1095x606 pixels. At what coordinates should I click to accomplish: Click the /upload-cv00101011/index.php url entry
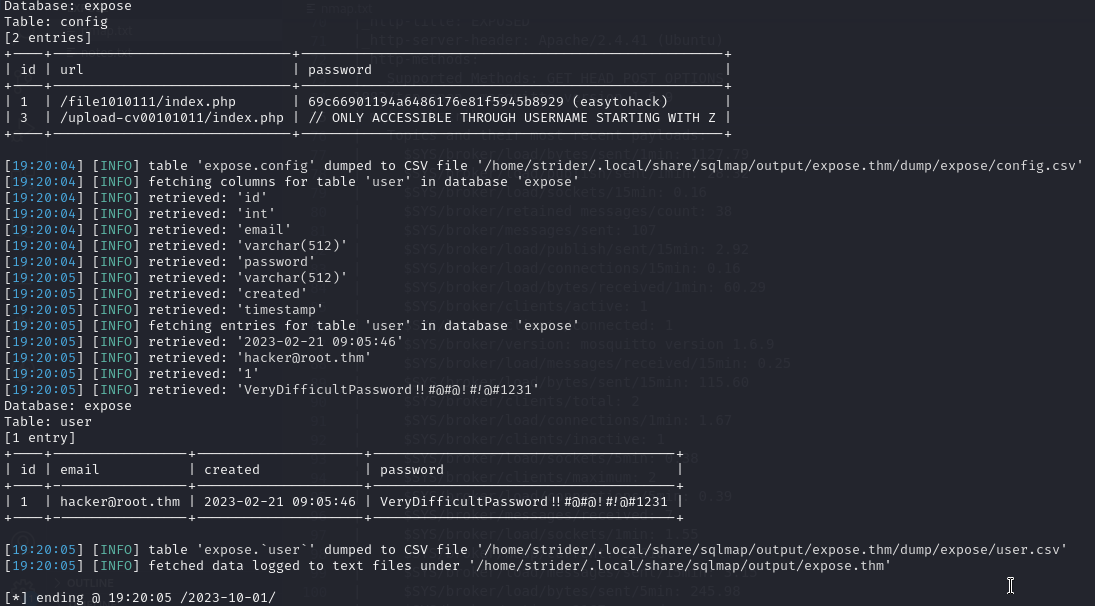(x=172, y=118)
